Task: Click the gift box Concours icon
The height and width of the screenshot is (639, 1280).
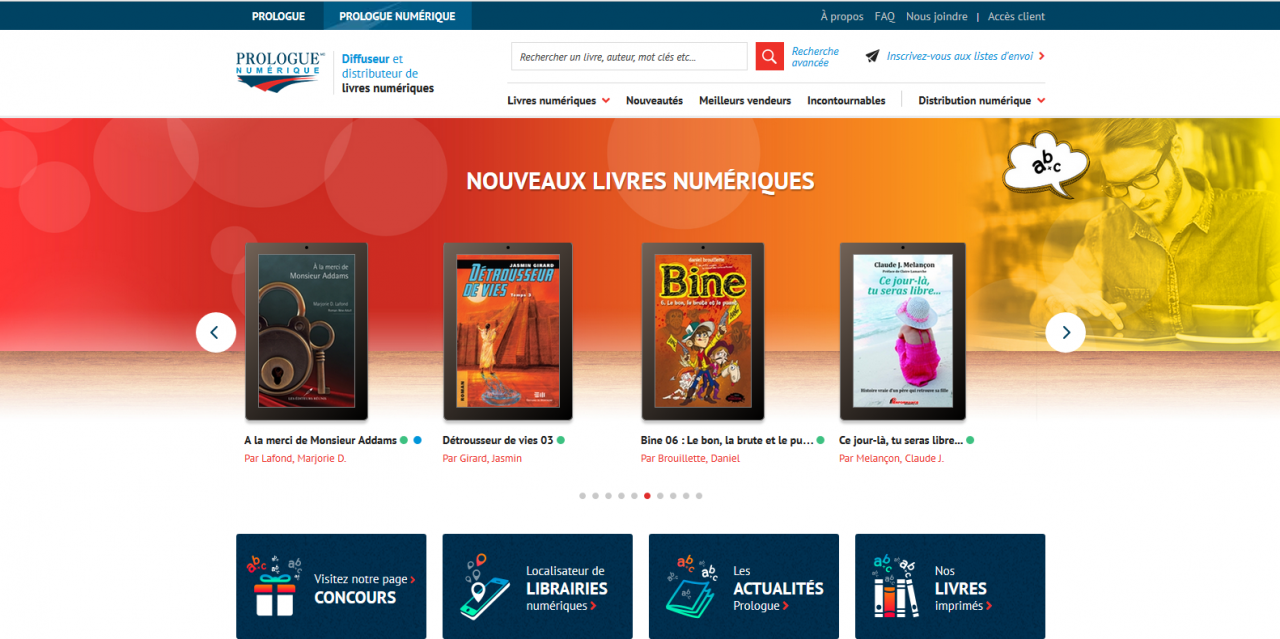Action: [x=274, y=587]
